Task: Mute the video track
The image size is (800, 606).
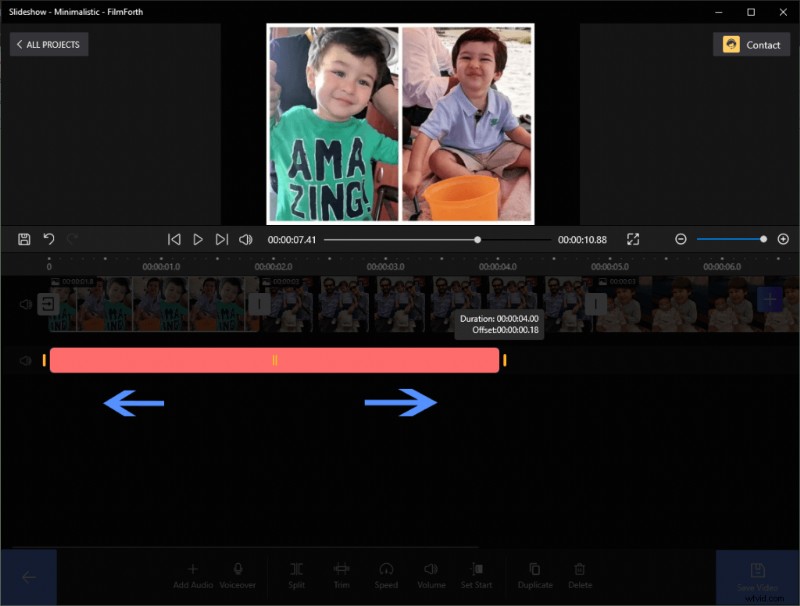Action: point(25,301)
